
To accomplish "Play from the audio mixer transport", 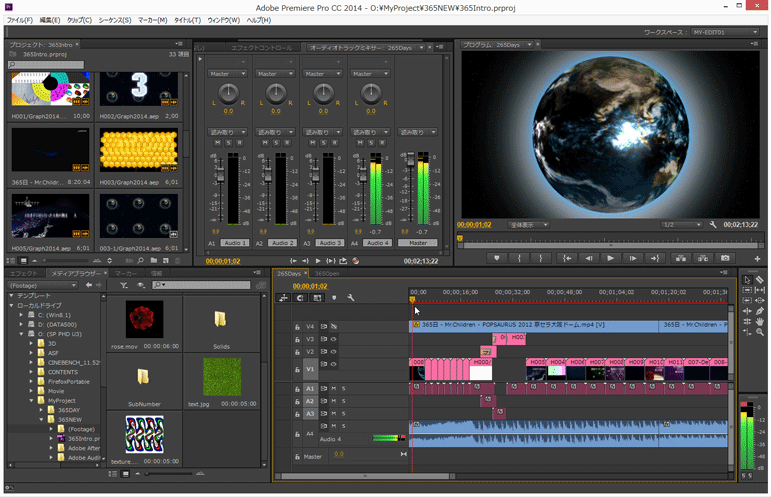I will (318, 261).
